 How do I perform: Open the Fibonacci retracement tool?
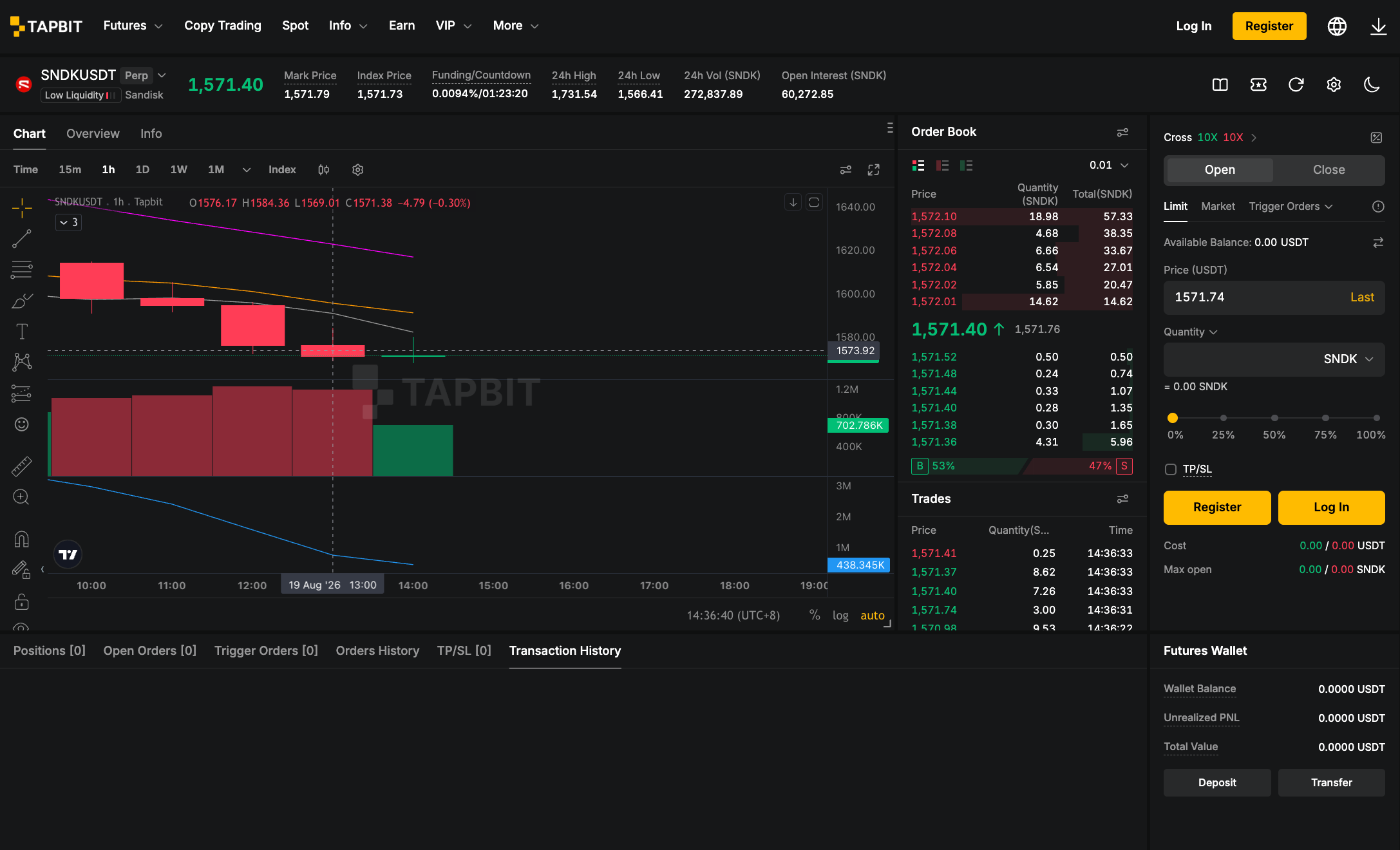(22, 269)
